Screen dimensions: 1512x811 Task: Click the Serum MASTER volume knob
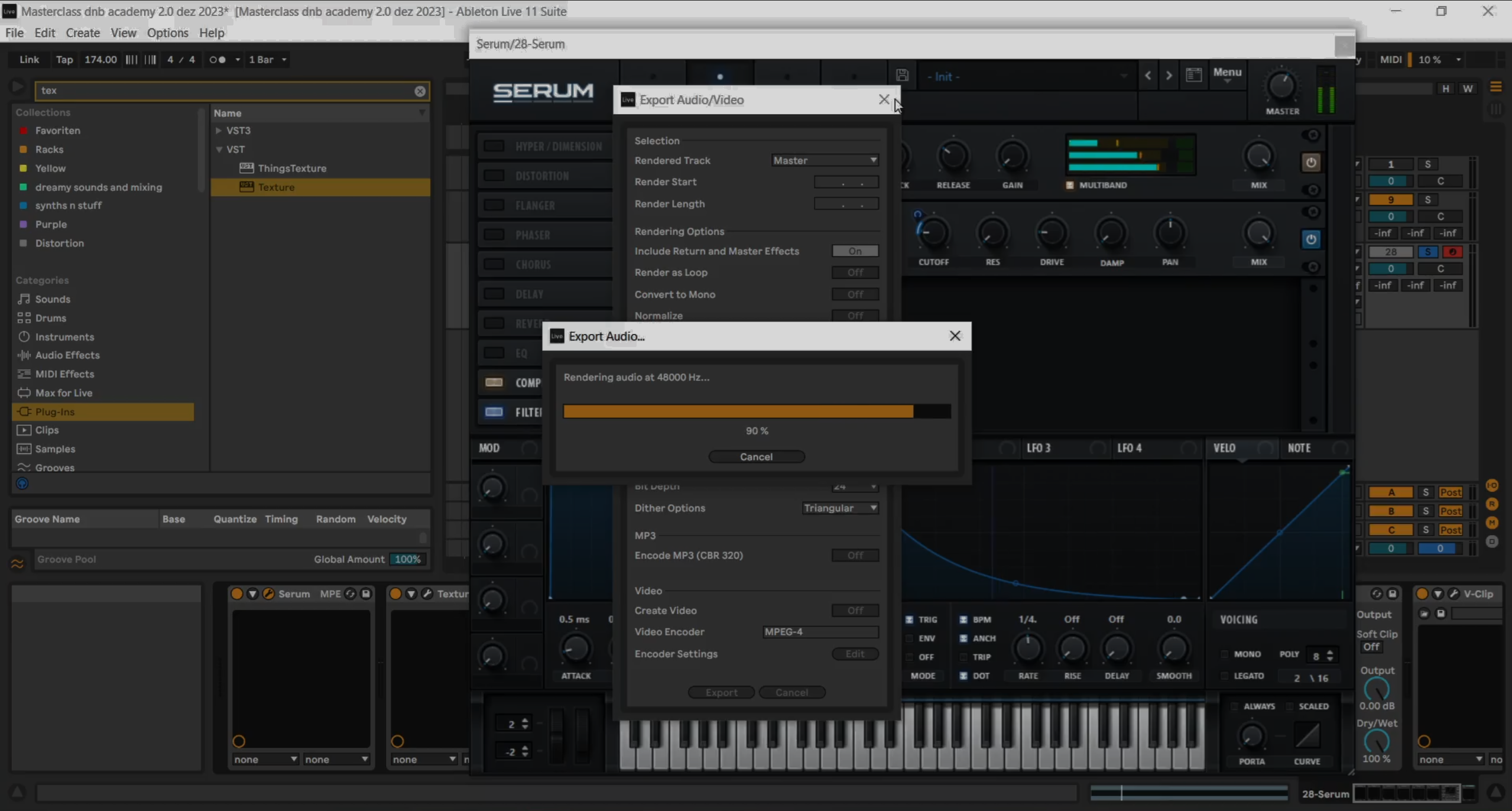pyautogui.click(x=1281, y=87)
